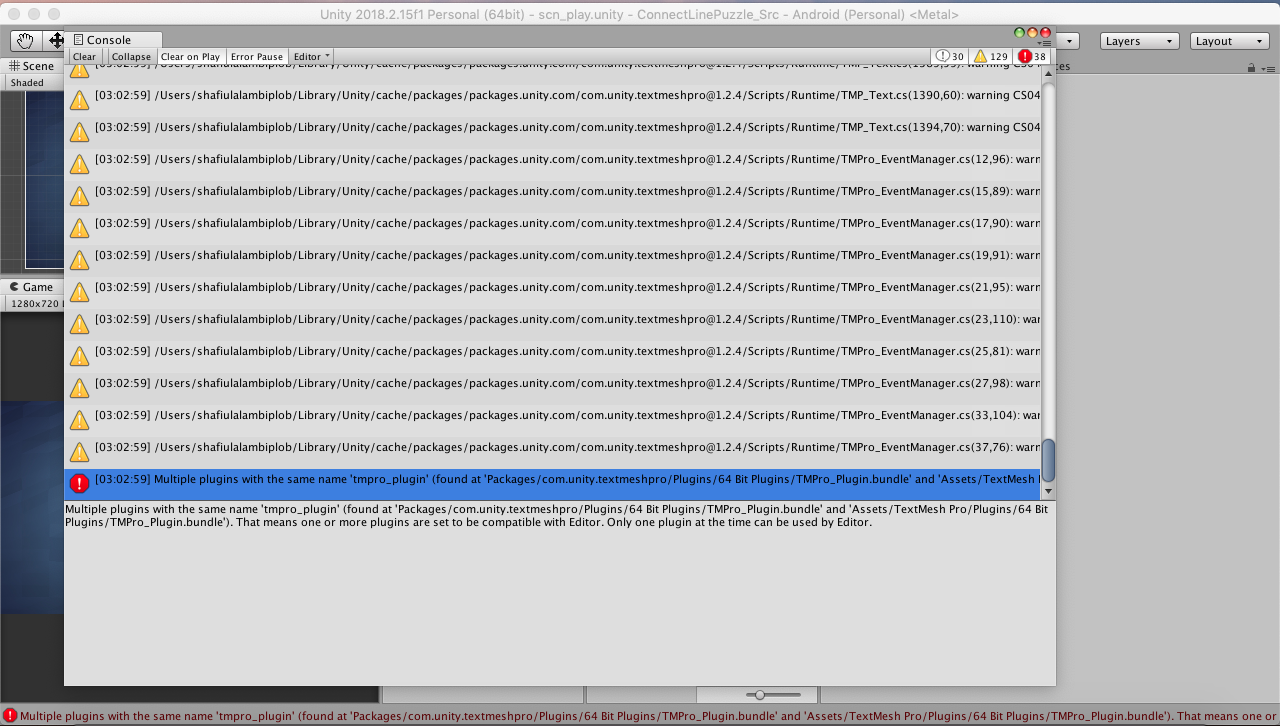The width and height of the screenshot is (1280, 726).
Task: Open the Editor dropdown in Console
Action: pos(312,57)
